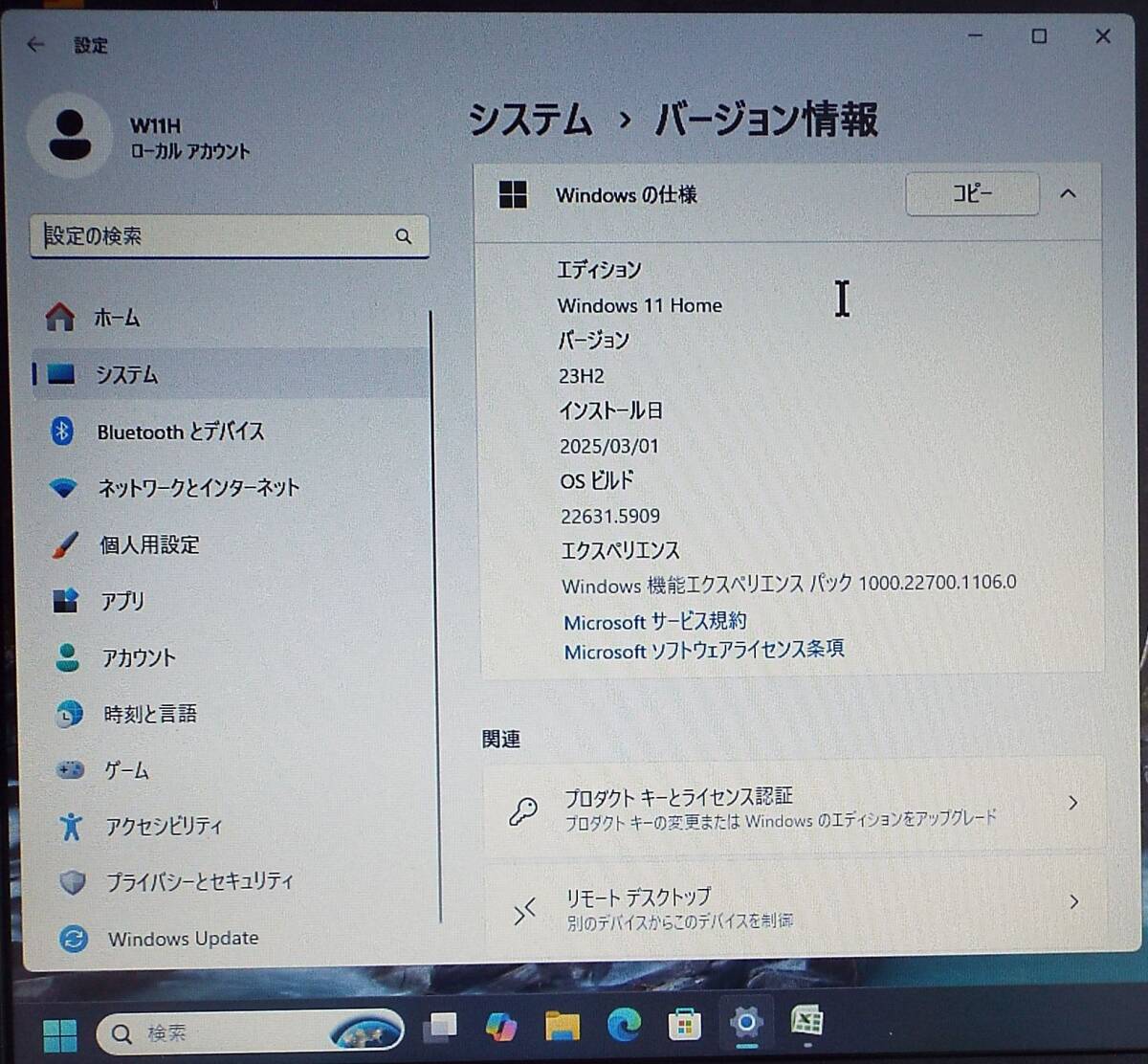The image size is (1148, 1064).
Task: Click the Windows Update sync icon
Action: click(74, 939)
